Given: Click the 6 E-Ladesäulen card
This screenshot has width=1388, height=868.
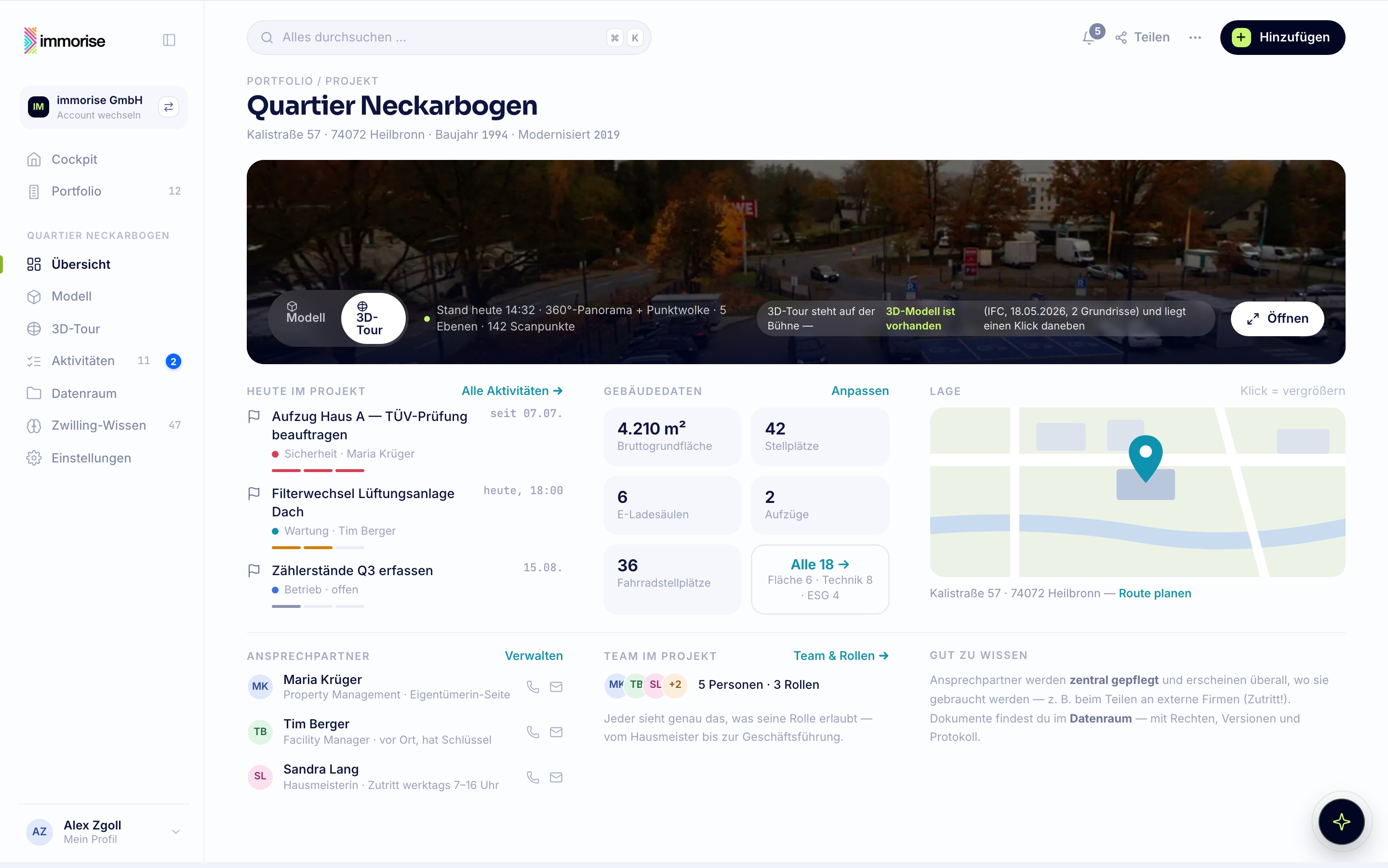Looking at the screenshot, I should click(672, 505).
